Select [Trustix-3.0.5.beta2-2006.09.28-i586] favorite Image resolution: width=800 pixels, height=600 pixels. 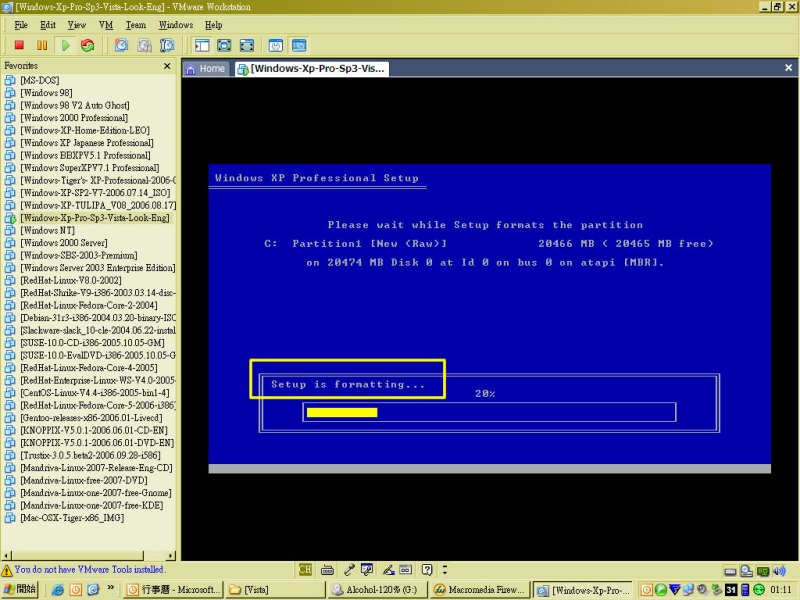pyautogui.click(x=90, y=455)
